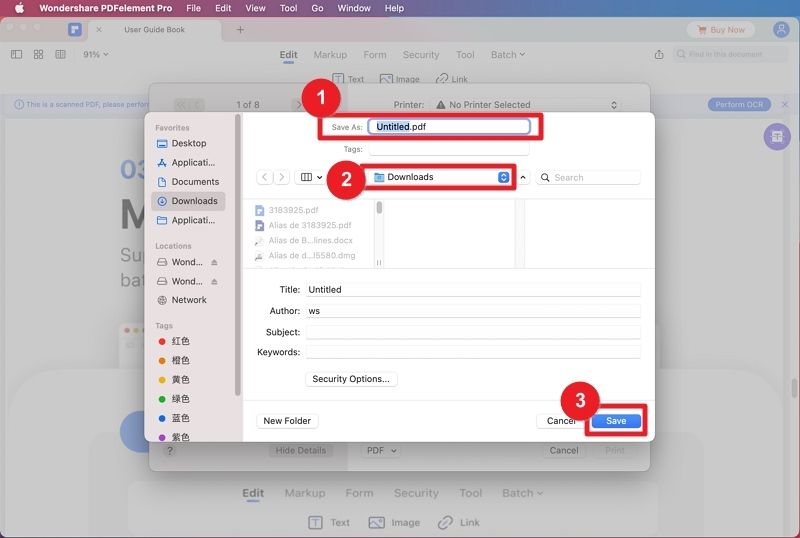Expand the Batch dropdown at top
The height and width of the screenshot is (538, 800).
(x=508, y=55)
